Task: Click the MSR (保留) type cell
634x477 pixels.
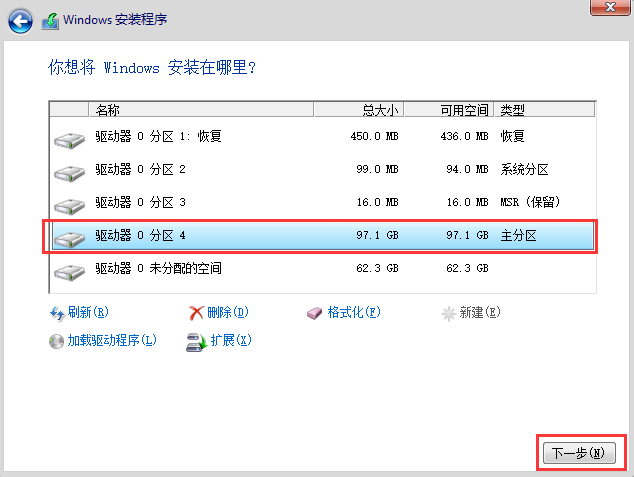Action: tap(530, 202)
